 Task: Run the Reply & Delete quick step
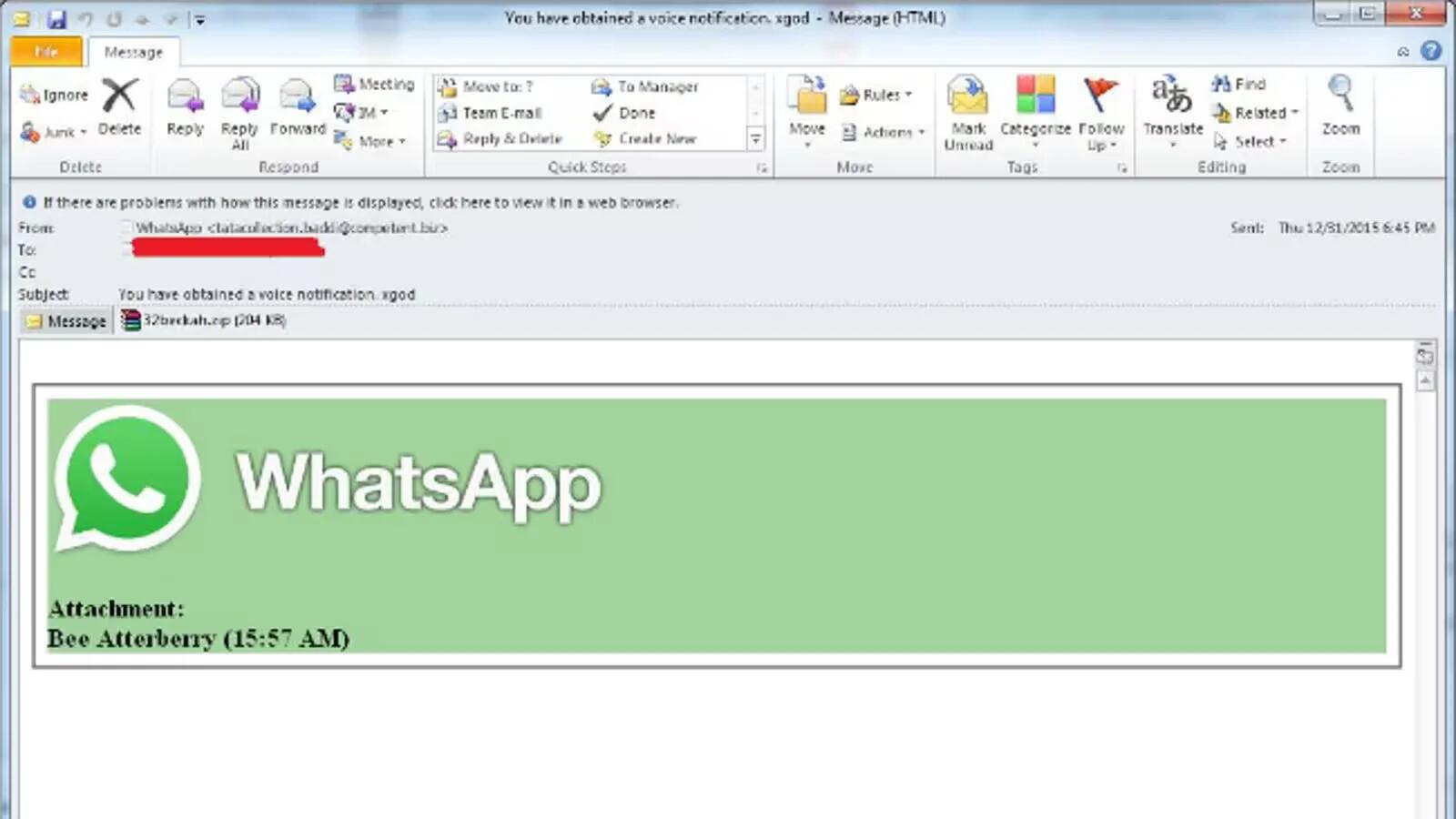tap(500, 138)
